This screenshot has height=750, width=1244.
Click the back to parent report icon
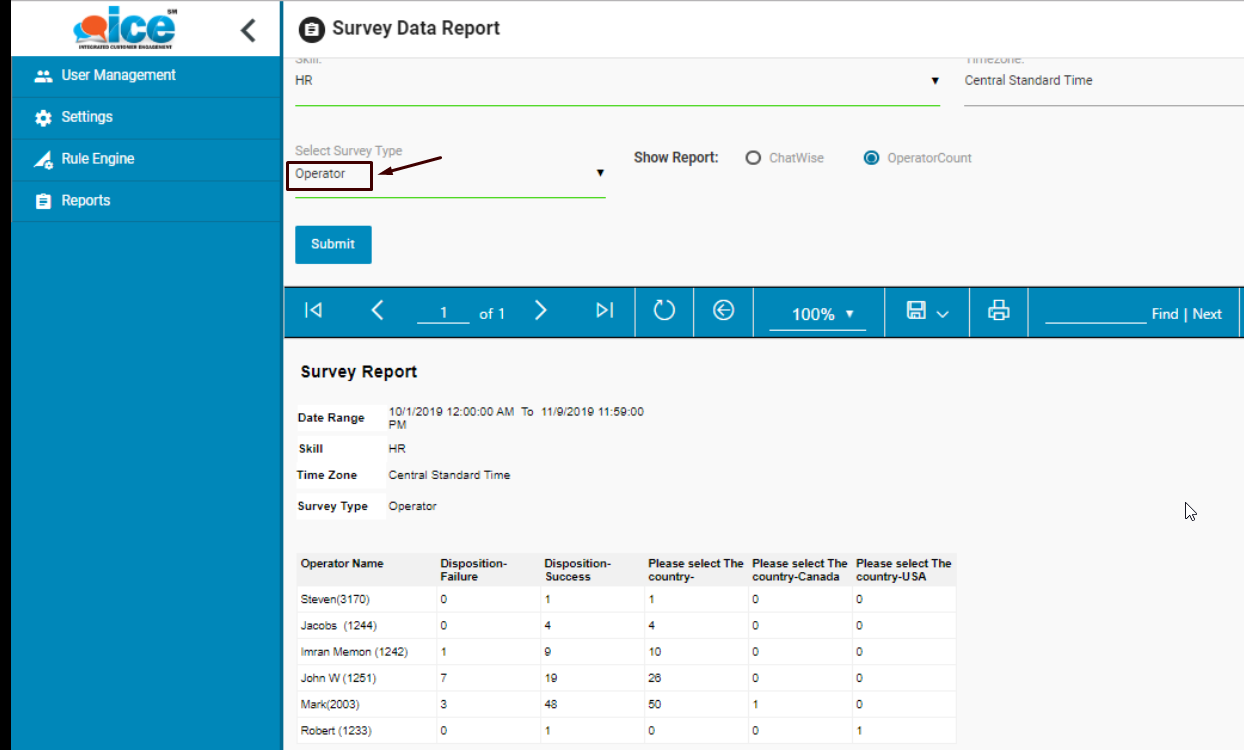pos(723,311)
